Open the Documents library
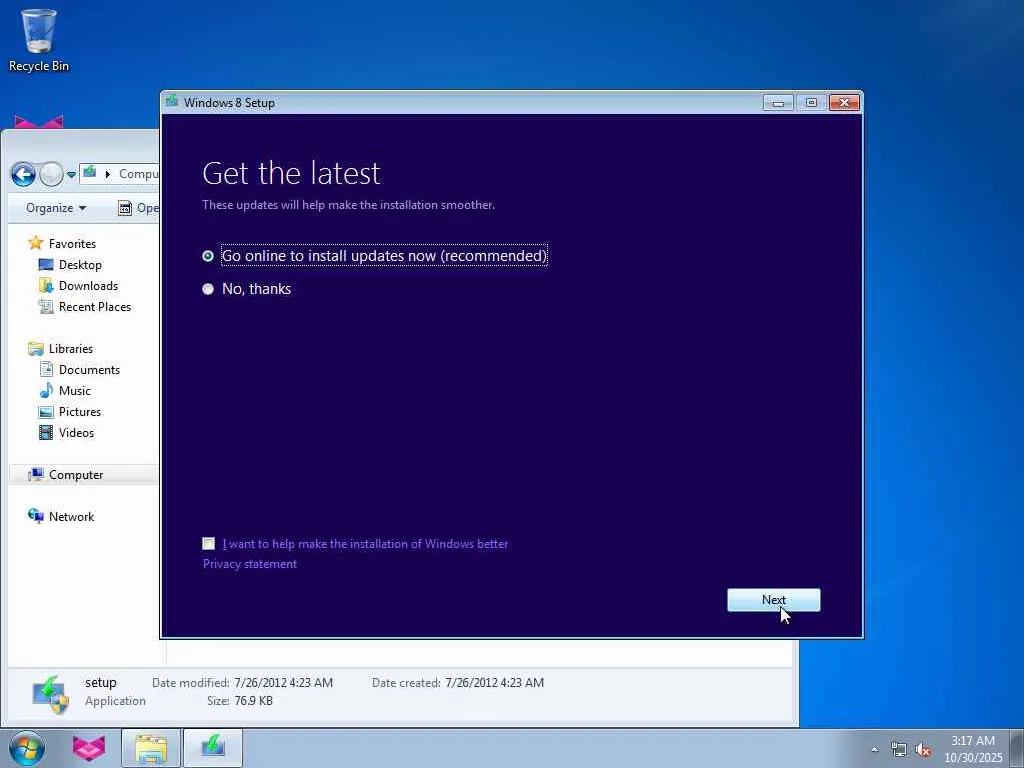 point(89,370)
